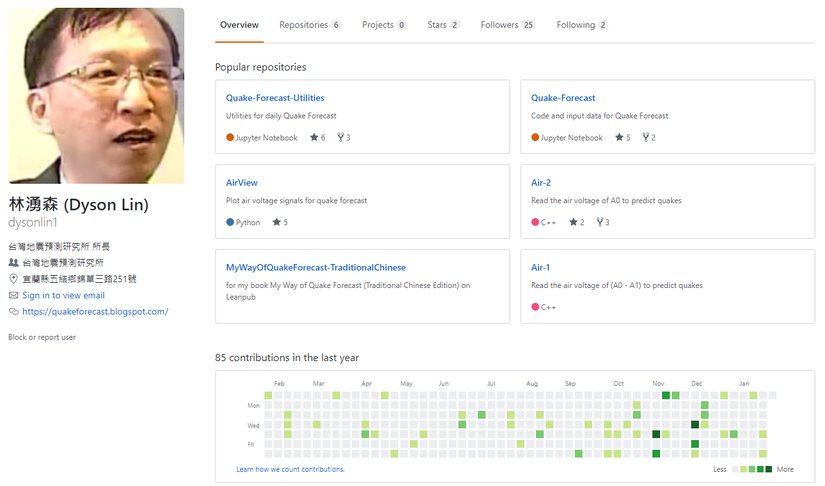The width and height of the screenshot is (825, 486).
Task: Click the fork icon on Air-2 card
Action: click(599, 222)
